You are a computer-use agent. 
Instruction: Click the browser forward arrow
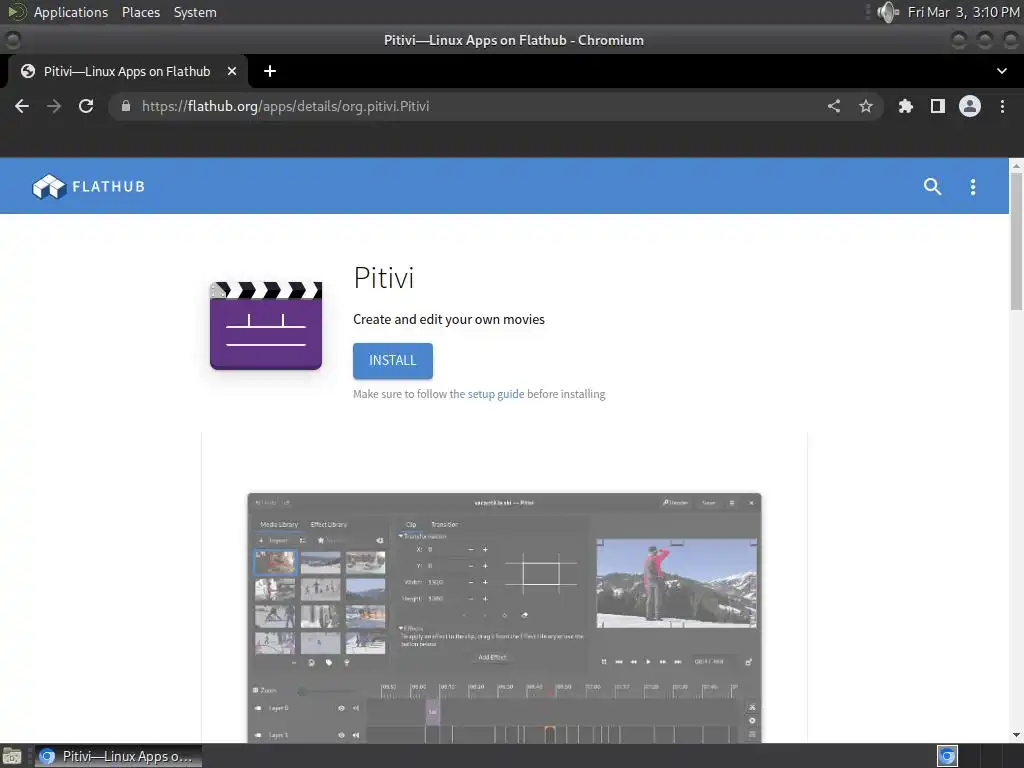coord(54,106)
